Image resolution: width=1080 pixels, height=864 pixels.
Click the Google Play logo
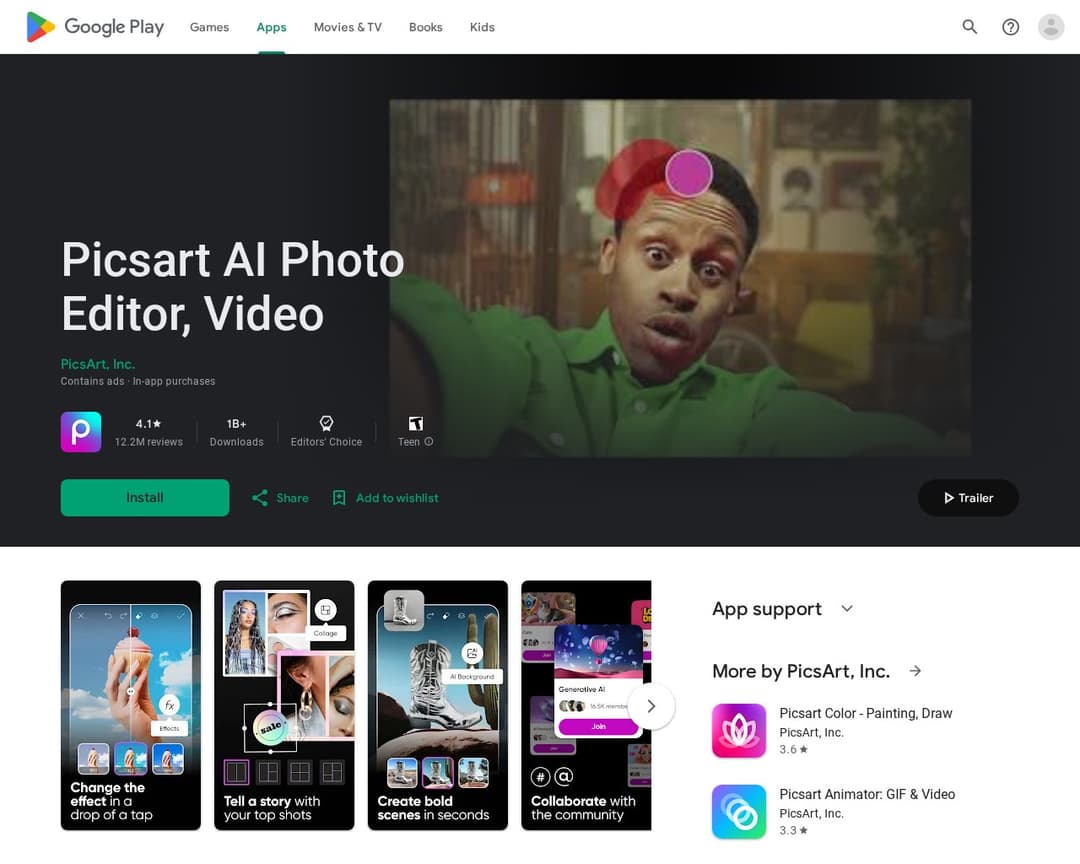pyautogui.click(x=95, y=27)
